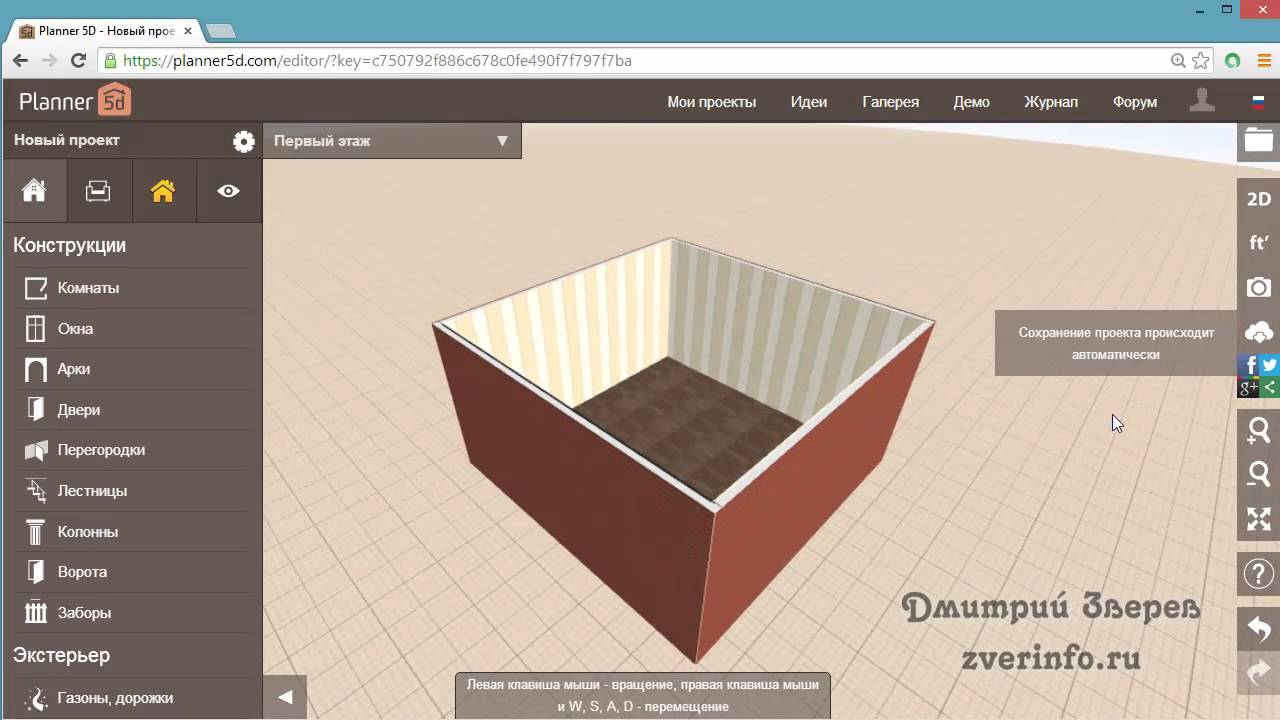
Task: Select the Constructions house category icon
Action: (34, 190)
